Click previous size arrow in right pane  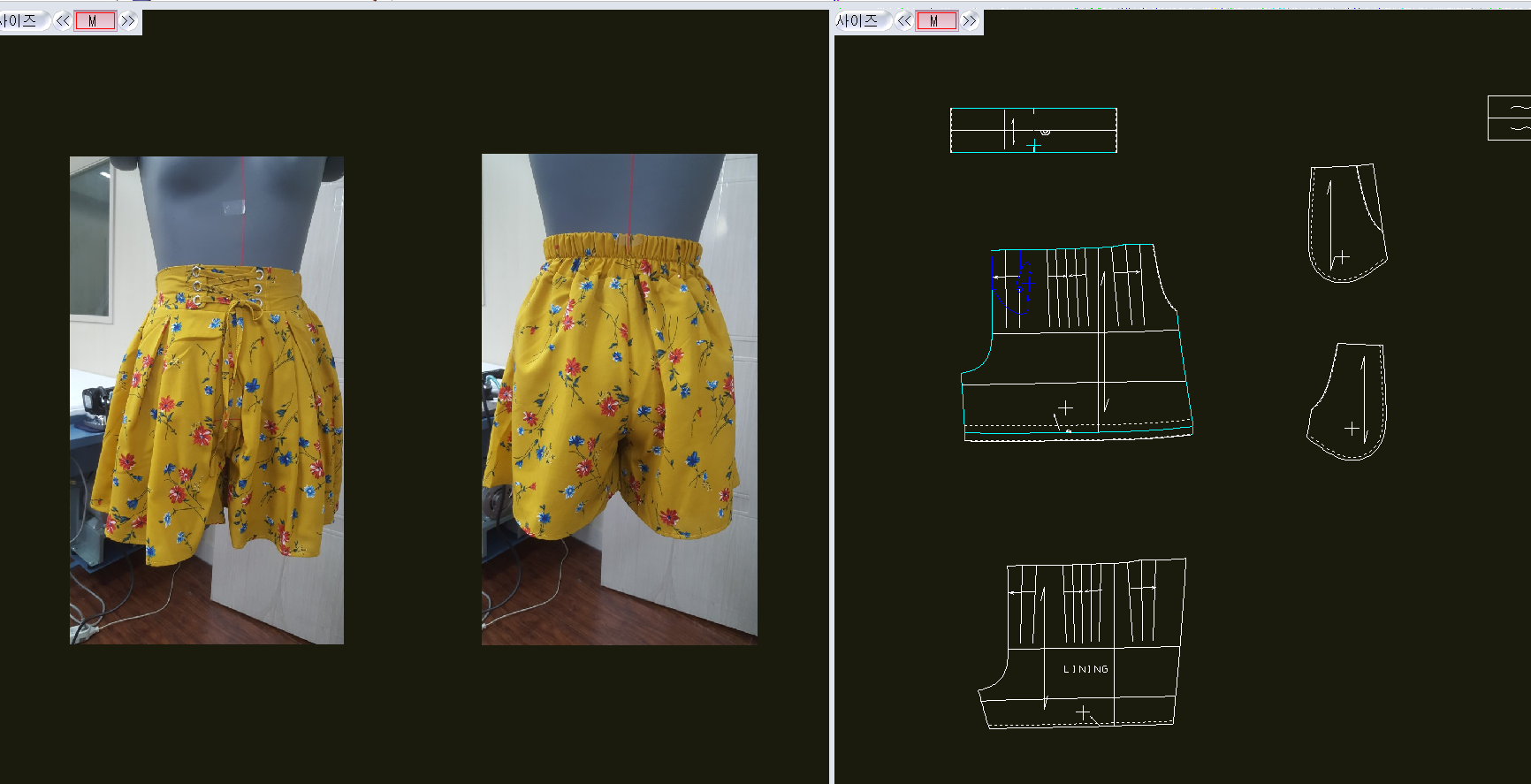coord(904,21)
